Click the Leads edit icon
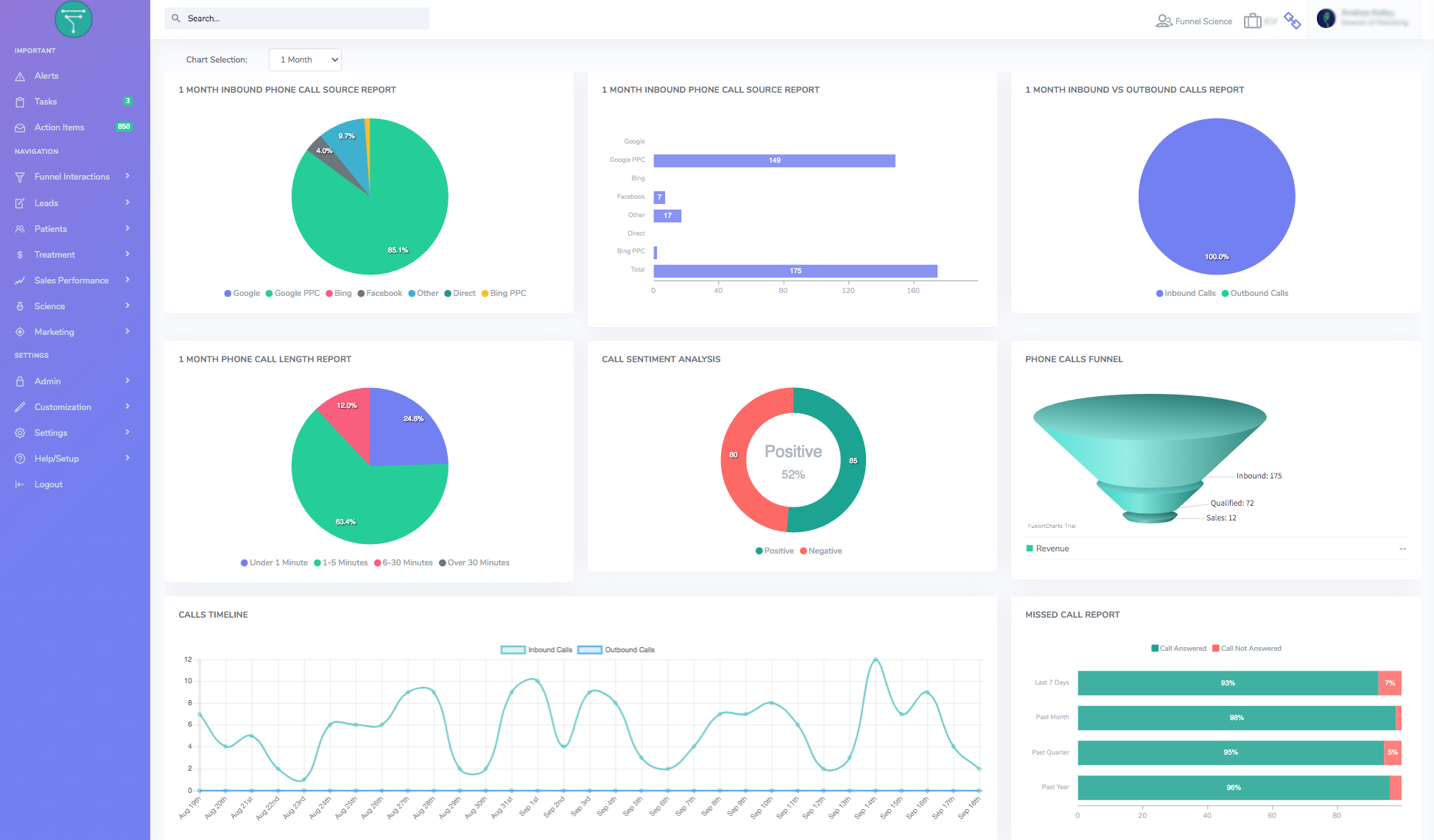Image resolution: width=1434 pixels, height=840 pixels. point(20,203)
